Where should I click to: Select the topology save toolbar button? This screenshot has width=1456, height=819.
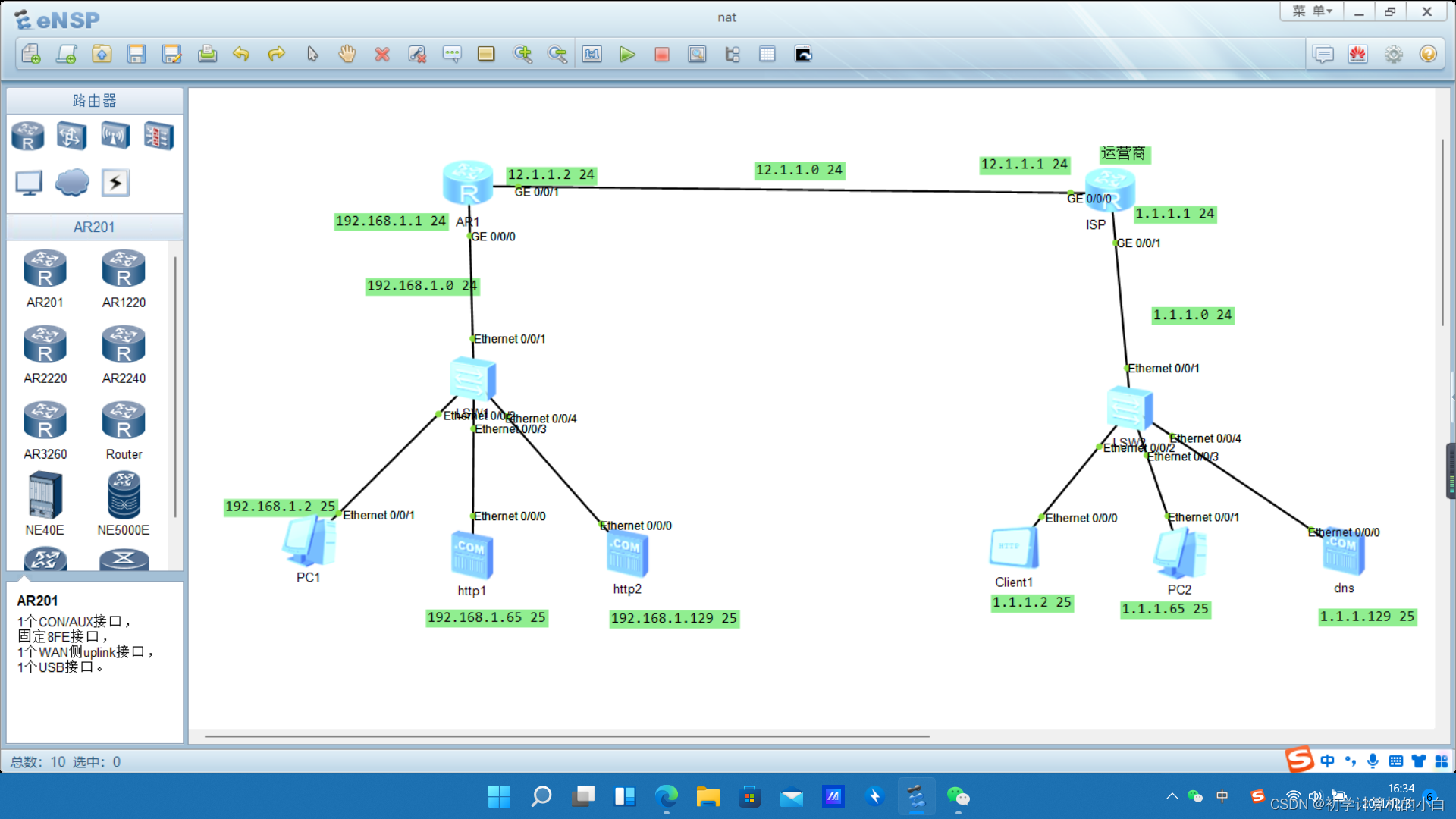click(x=136, y=54)
